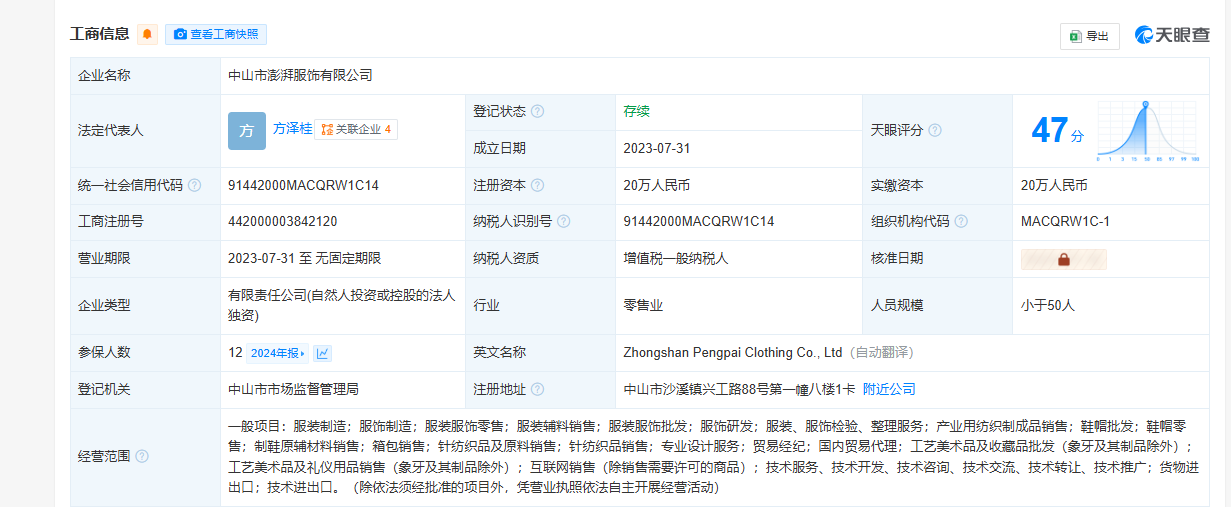The image size is (1231, 507).
Task: Click English name Zhongshan Pengpai Clothing Co., Ltd
Action: click(x=733, y=352)
